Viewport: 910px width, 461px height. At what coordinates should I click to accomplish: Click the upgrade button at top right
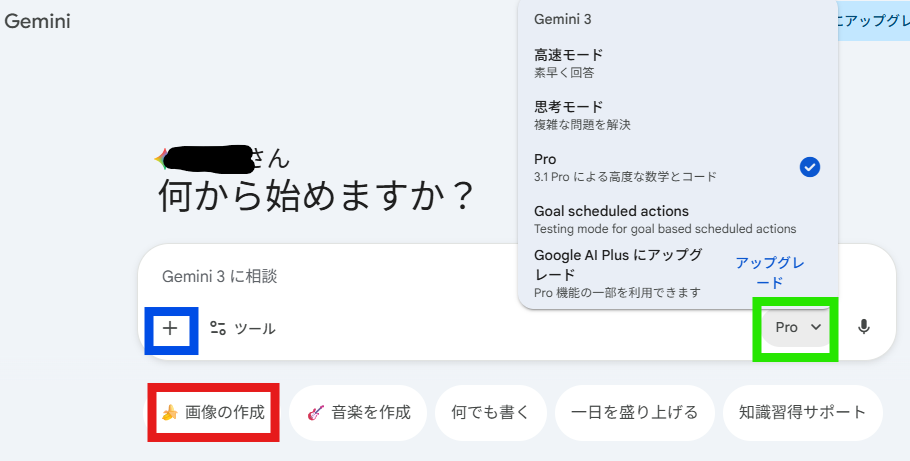tap(873, 21)
